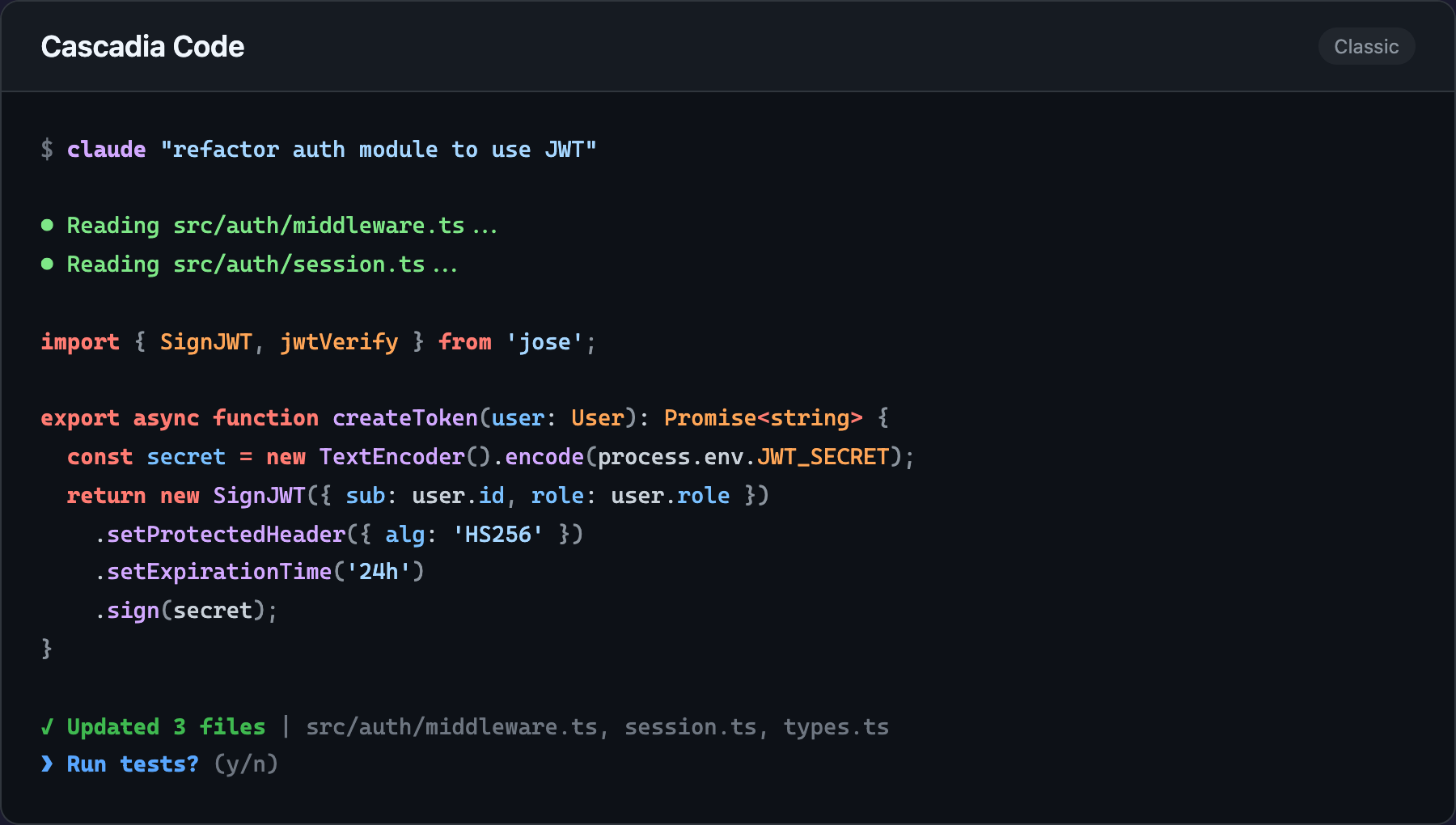1456x825 pixels.
Task: Click the Classic badge button
Action: [1366, 47]
